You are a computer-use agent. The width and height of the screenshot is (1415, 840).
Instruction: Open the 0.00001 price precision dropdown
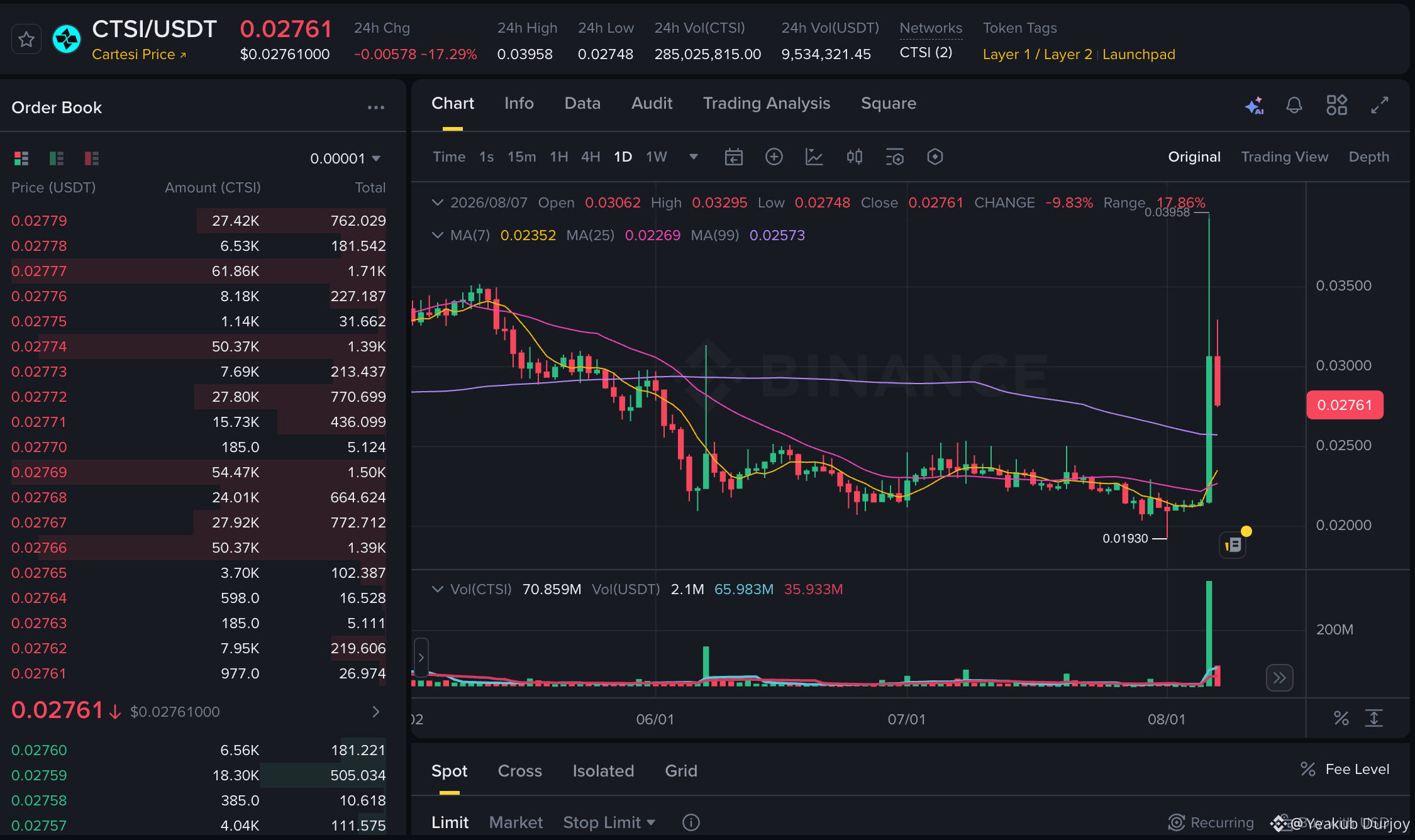345,158
